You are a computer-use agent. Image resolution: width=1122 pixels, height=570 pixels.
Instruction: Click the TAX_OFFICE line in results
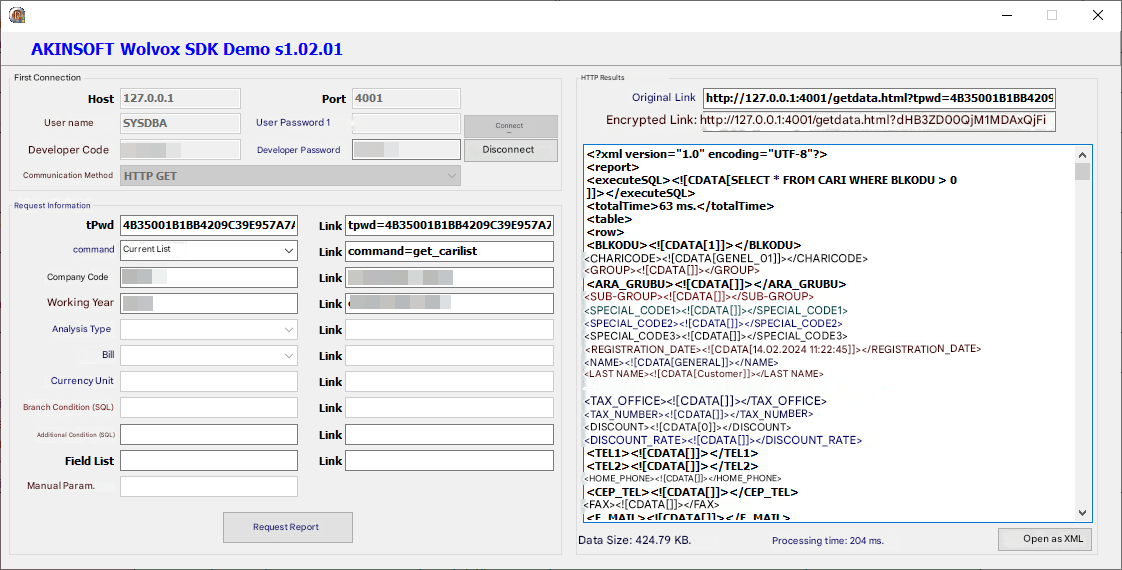click(x=706, y=401)
